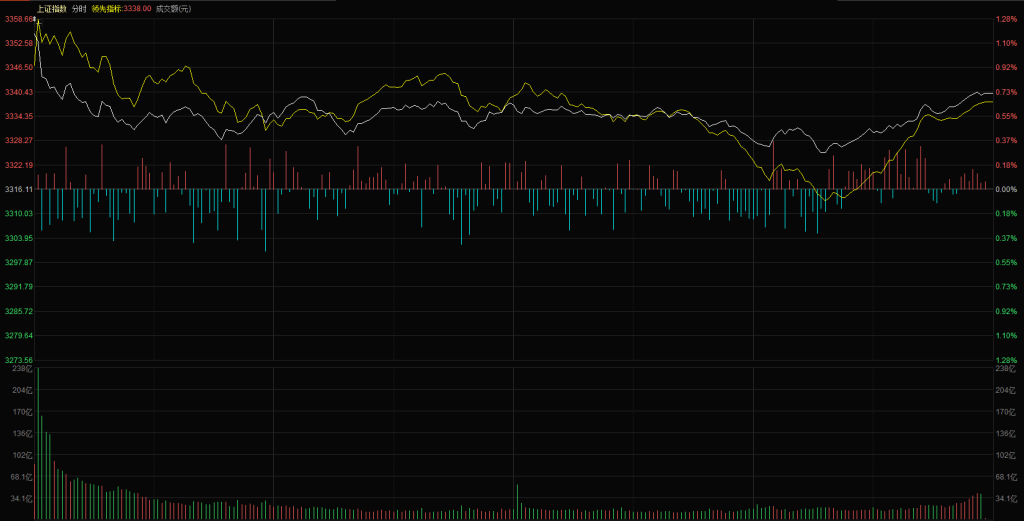The image size is (1024, 521).
Task: Click the 3303.95 price axis label
Action: pos(18,238)
